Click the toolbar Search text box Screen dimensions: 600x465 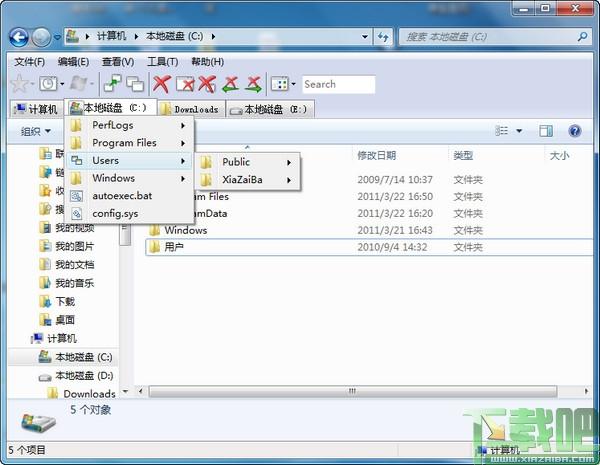pyautogui.click(x=338, y=84)
